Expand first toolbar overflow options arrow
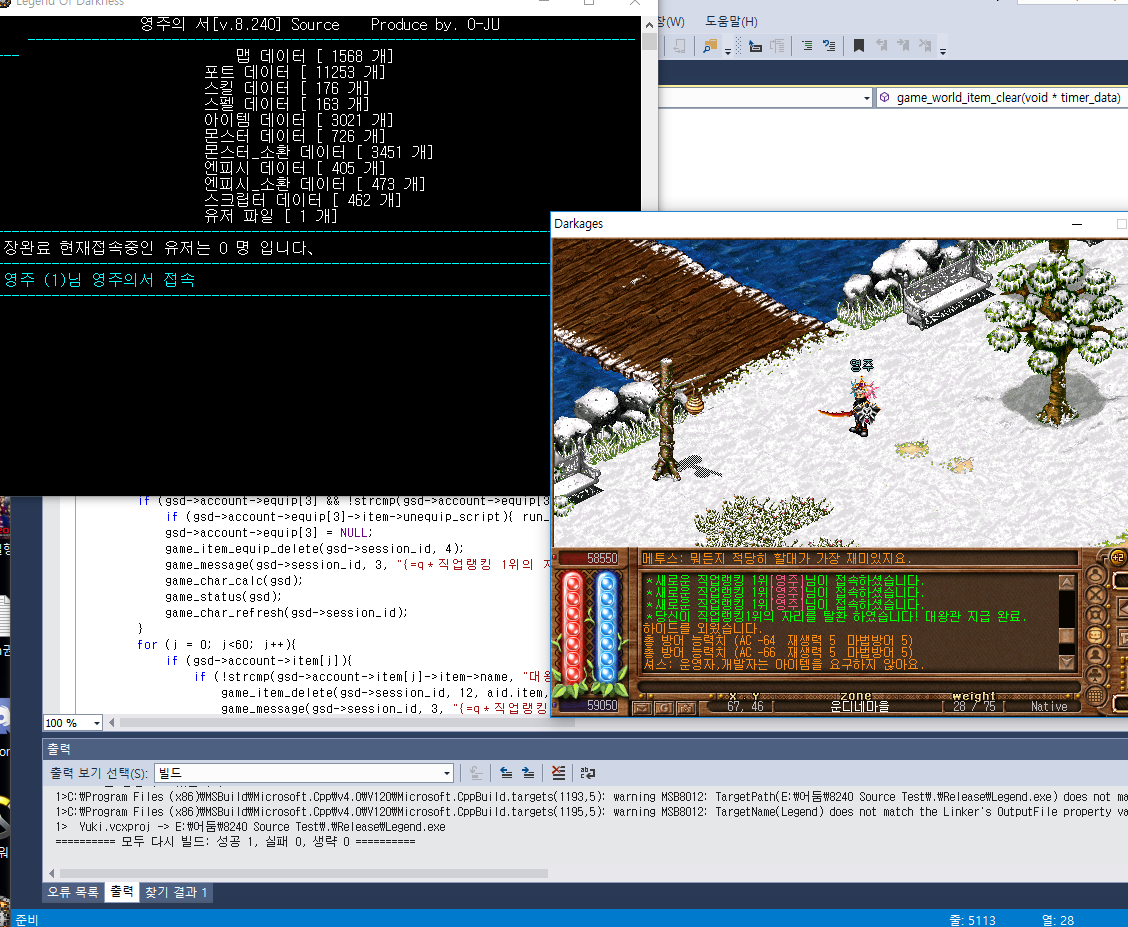This screenshot has height=927, width=1128. click(x=728, y=51)
